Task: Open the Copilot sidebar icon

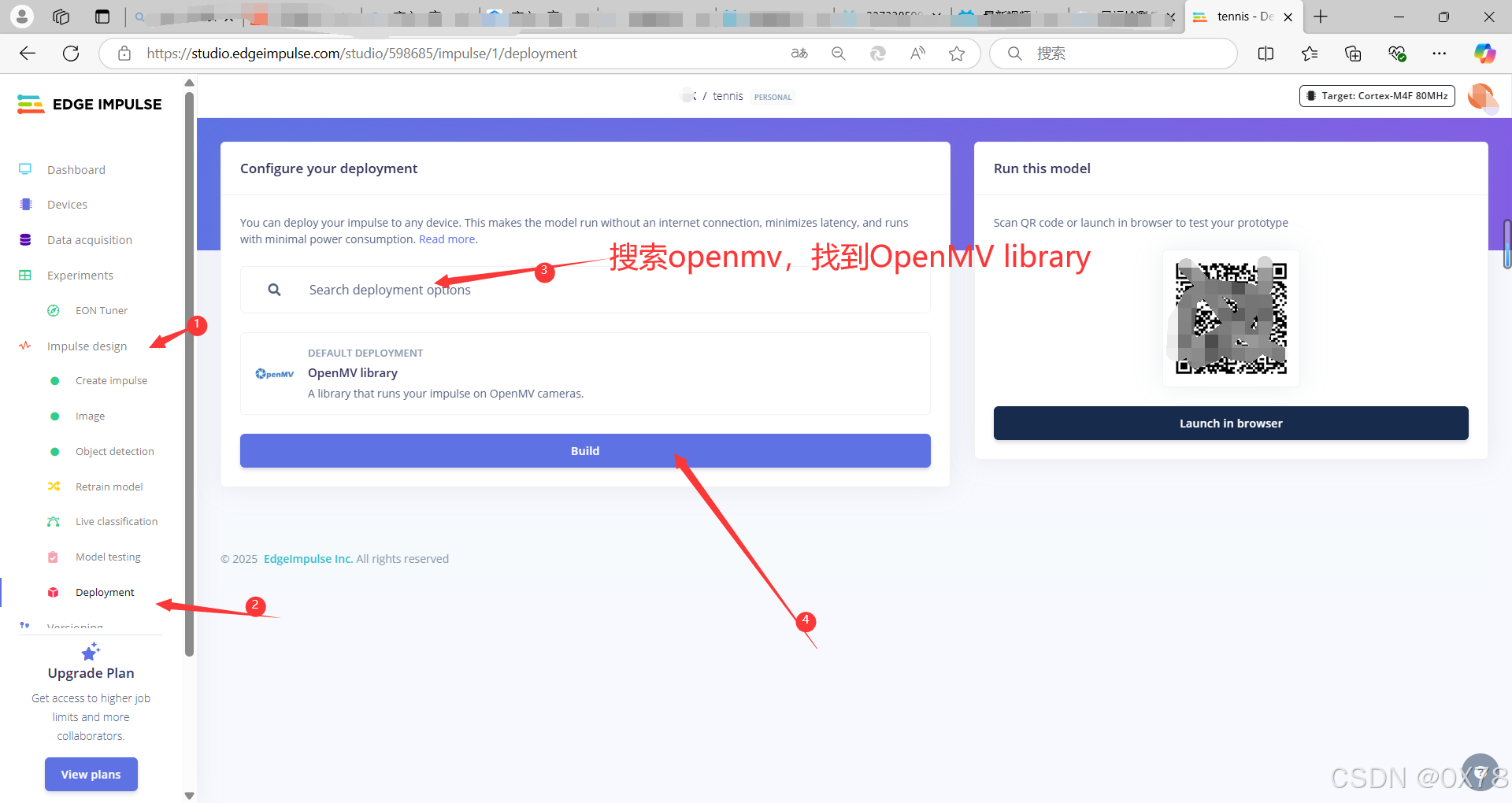Action: (x=1484, y=54)
